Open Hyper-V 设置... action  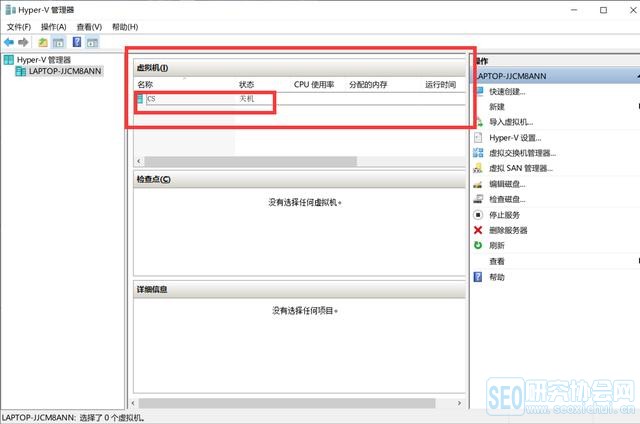(515, 138)
